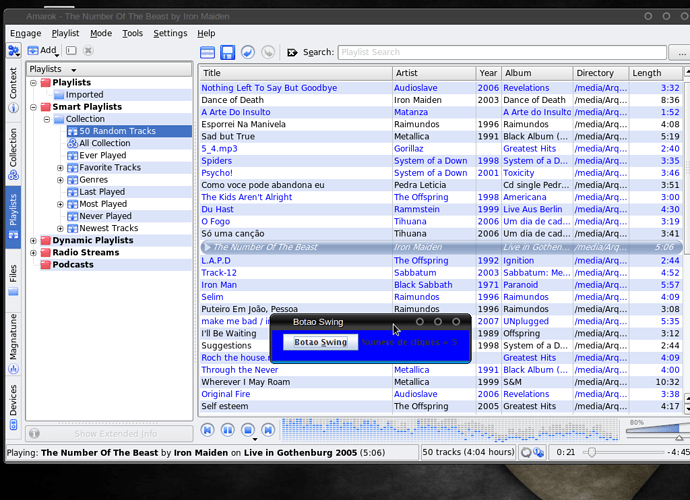Open the Playlists header dropdown
Image resolution: width=690 pixels, height=500 pixels.
coord(73,70)
